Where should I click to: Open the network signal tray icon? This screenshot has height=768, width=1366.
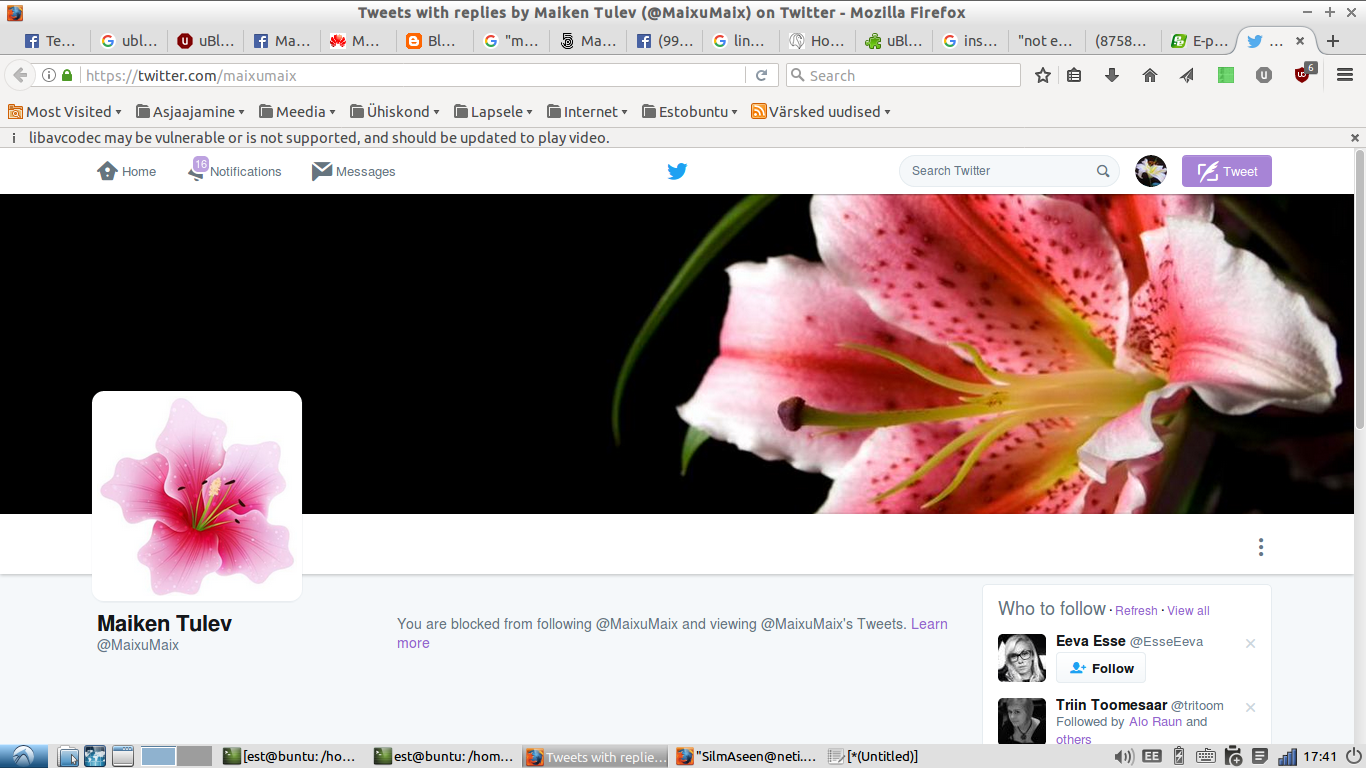[1288, 756]
